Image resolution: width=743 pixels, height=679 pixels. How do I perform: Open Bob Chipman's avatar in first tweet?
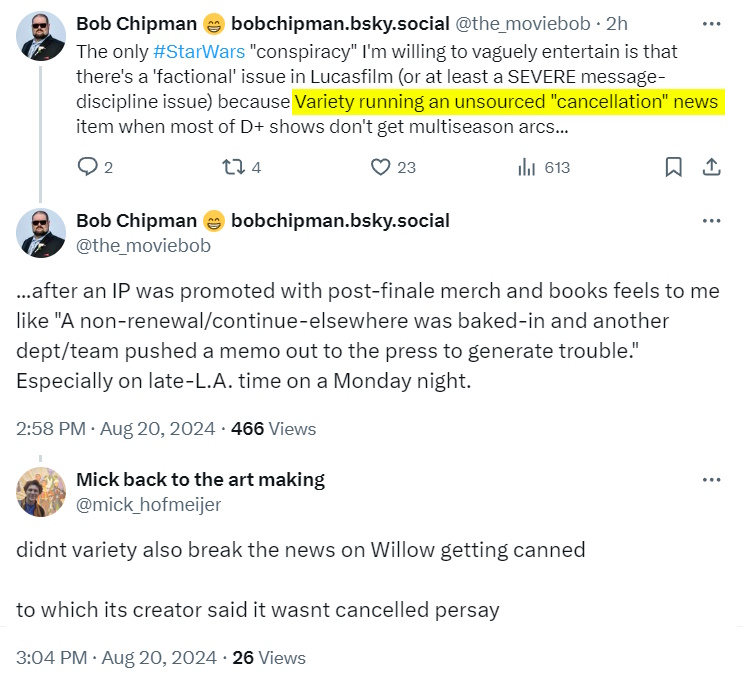tap(42, 37)
